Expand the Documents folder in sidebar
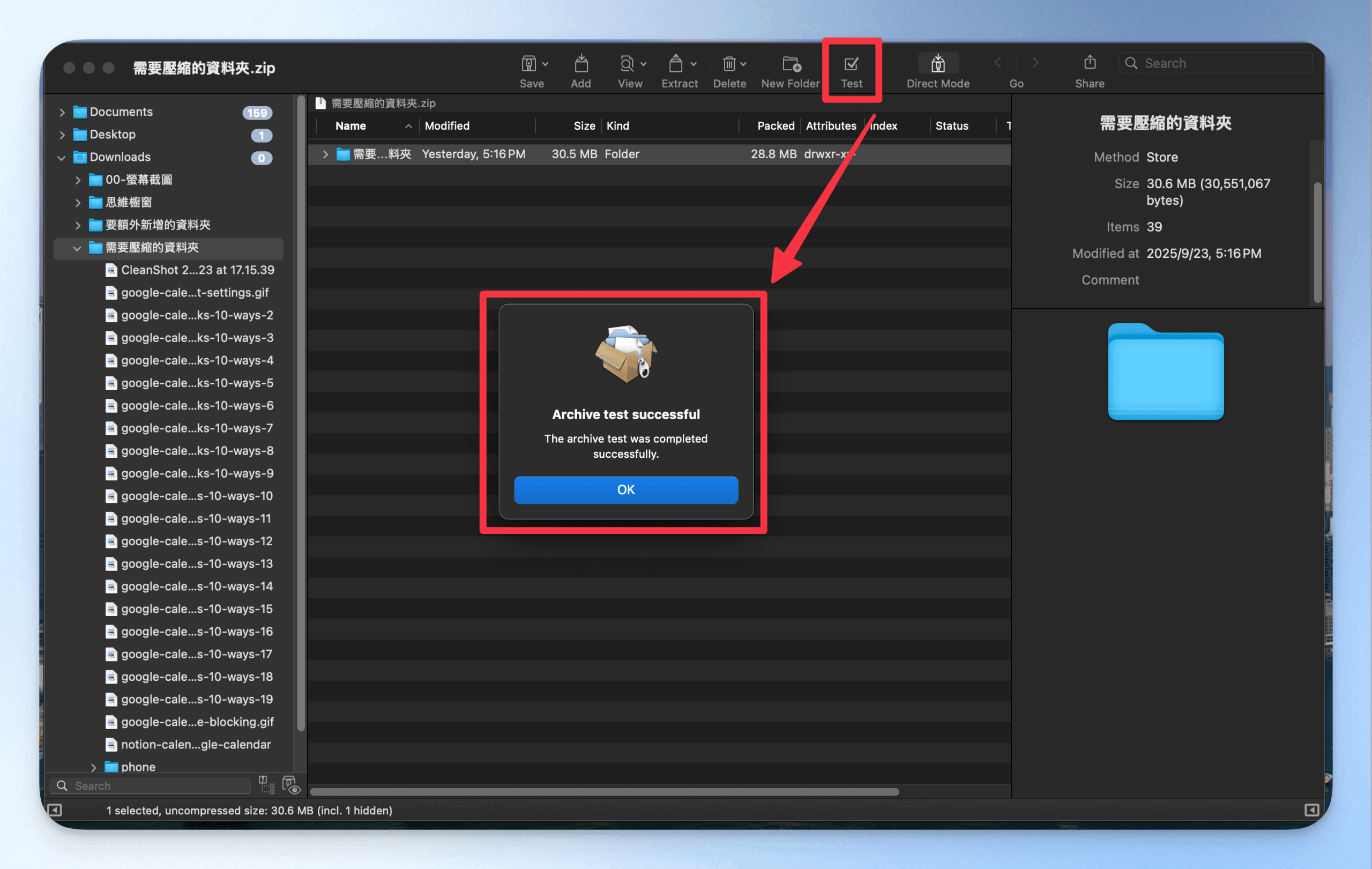 [62, 112]
